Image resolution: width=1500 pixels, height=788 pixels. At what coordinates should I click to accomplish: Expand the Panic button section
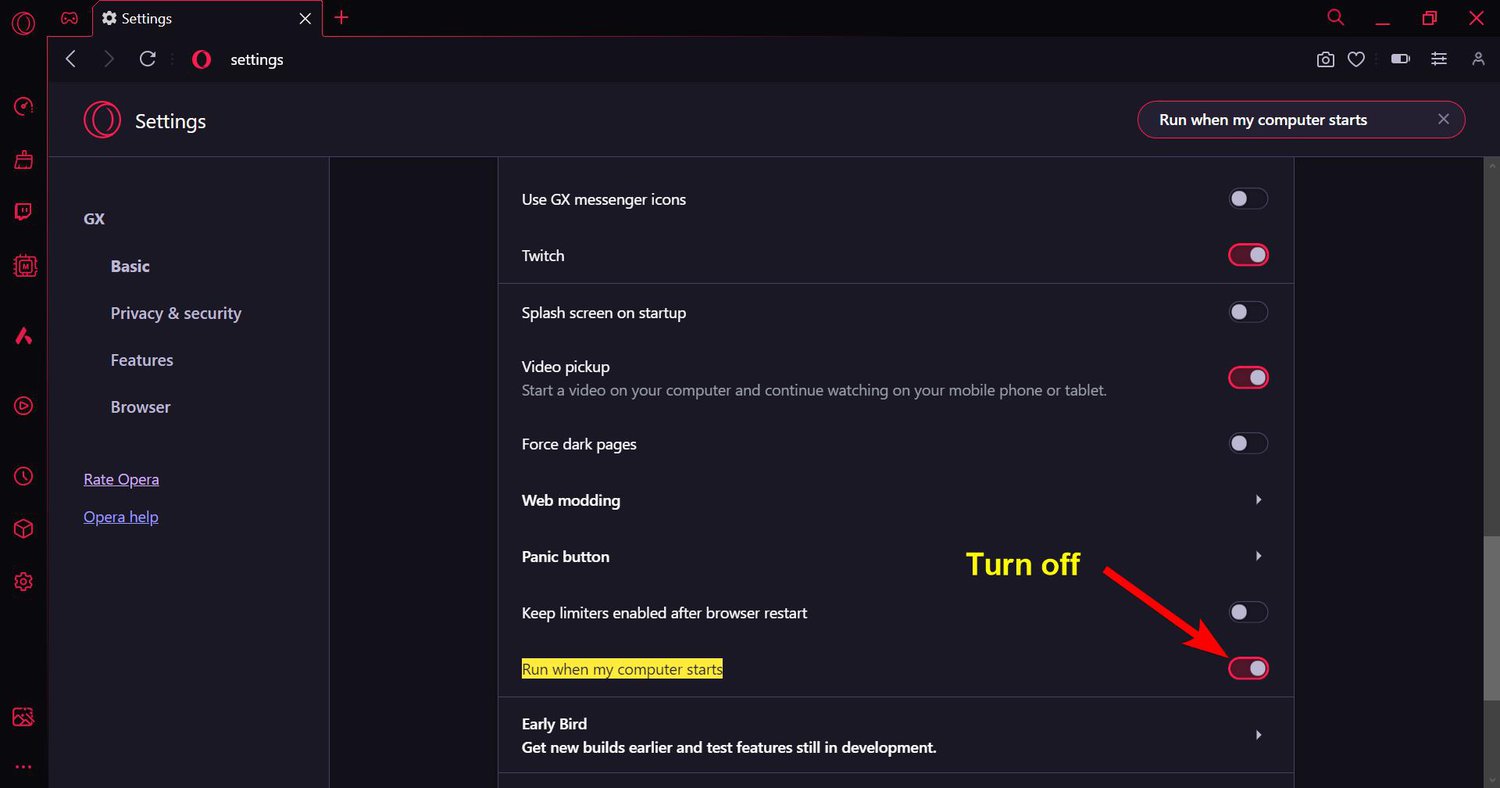1258,556
